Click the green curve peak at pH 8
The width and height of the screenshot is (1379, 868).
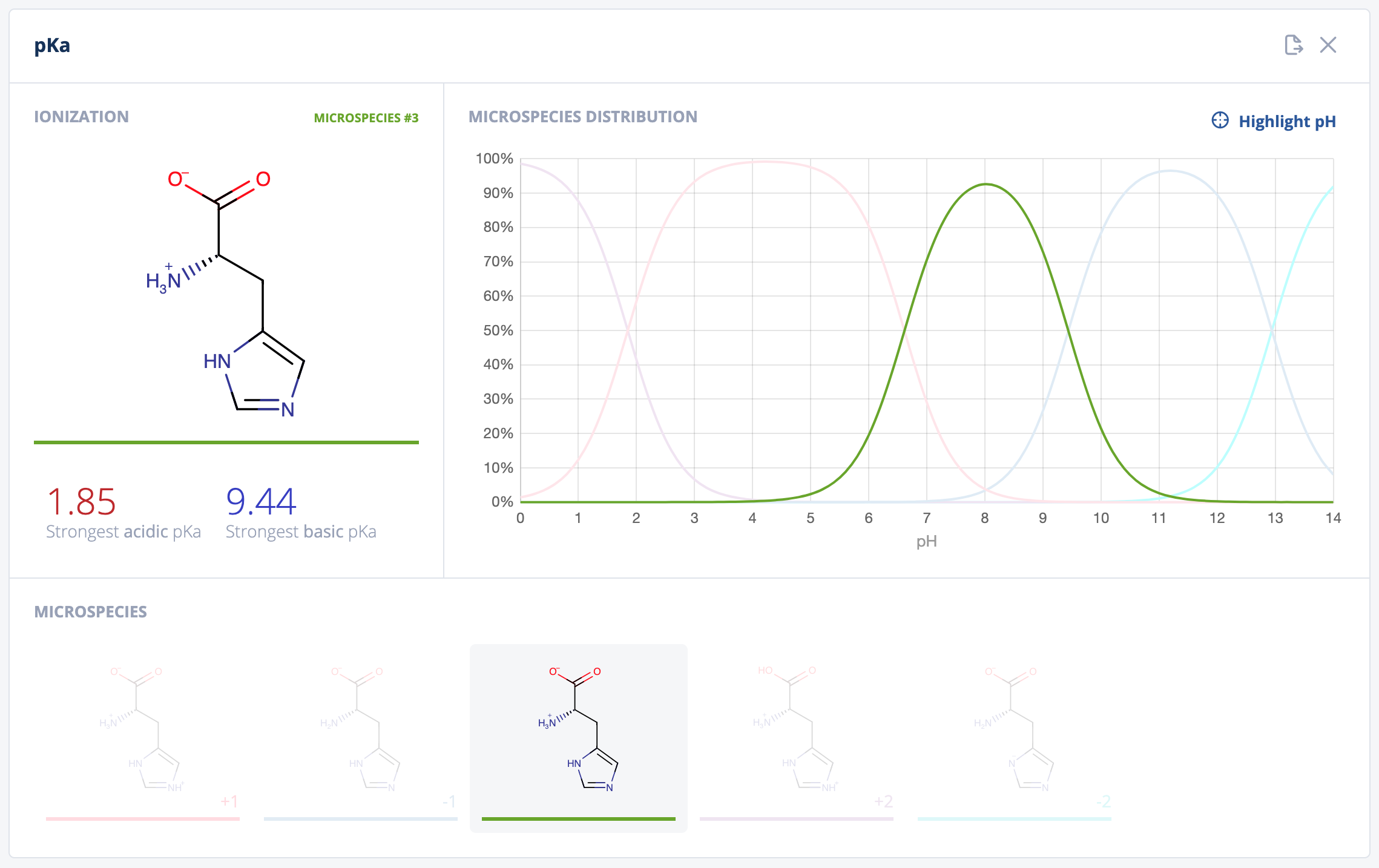point(986,184)
